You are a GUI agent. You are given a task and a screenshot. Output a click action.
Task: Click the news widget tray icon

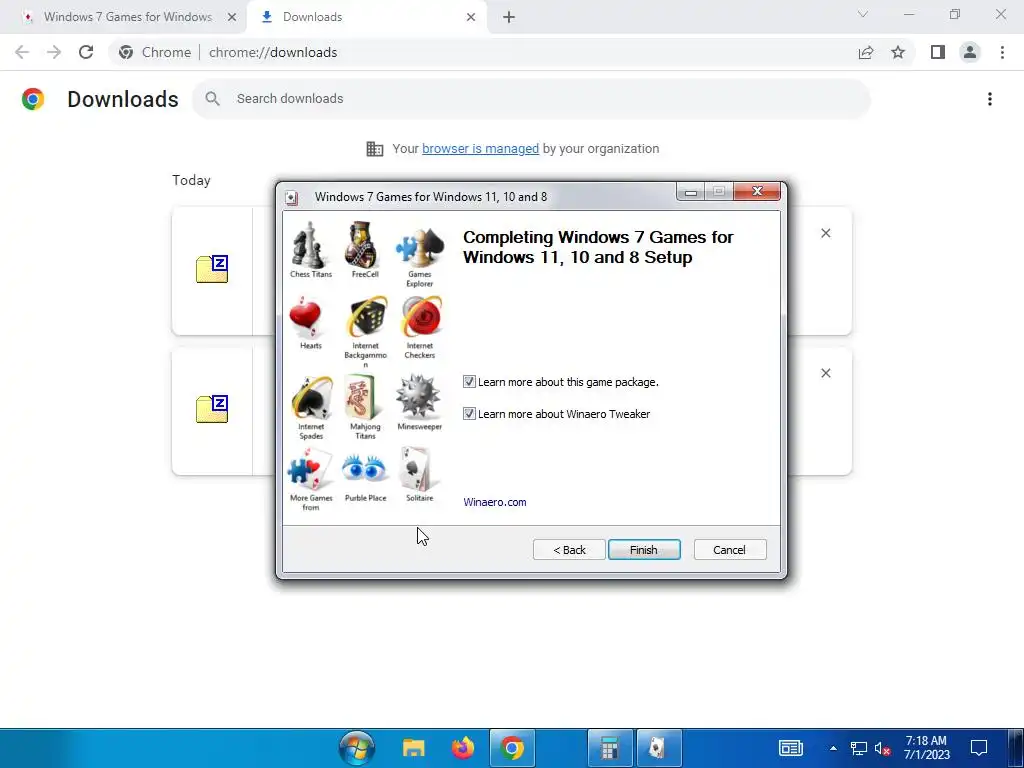click(790, 748)
